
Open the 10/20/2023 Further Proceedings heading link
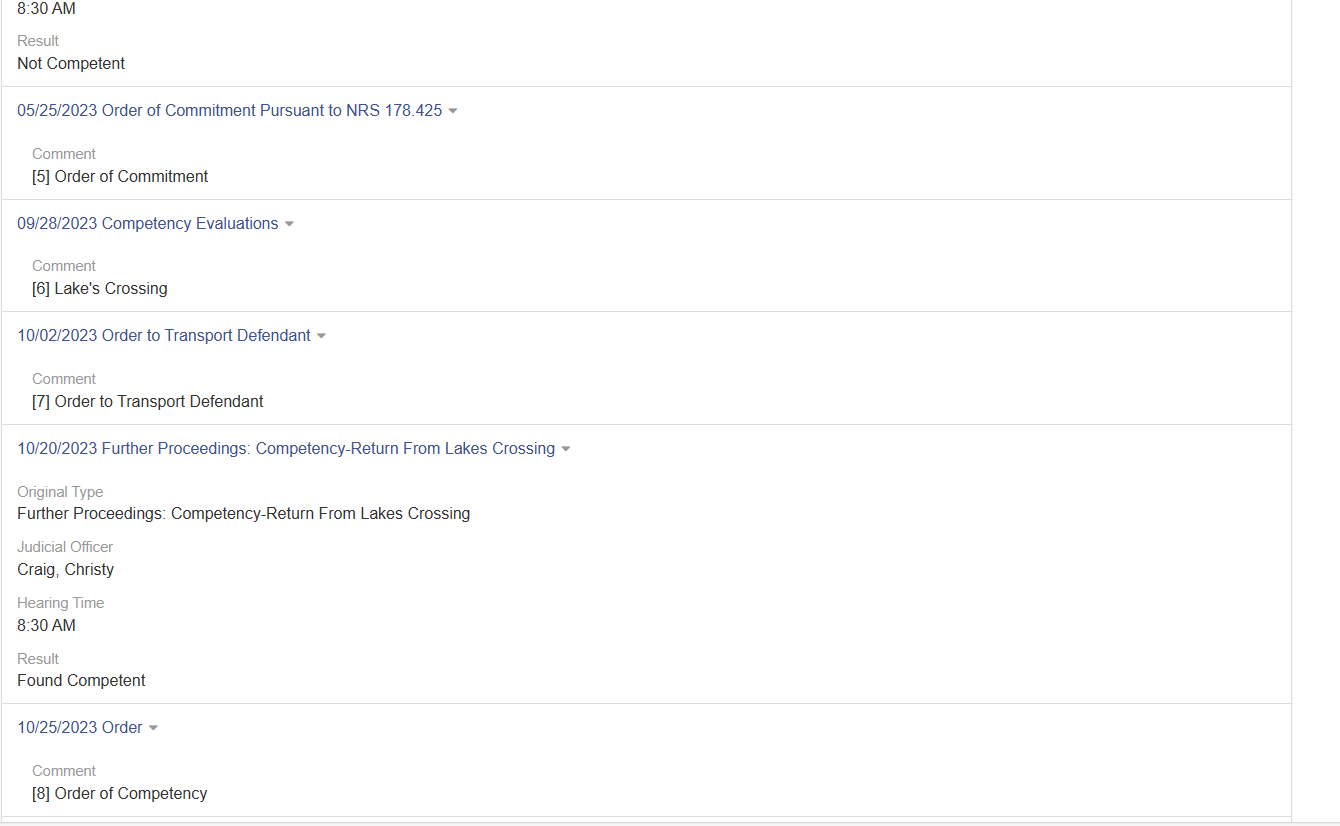coord(285,449)
